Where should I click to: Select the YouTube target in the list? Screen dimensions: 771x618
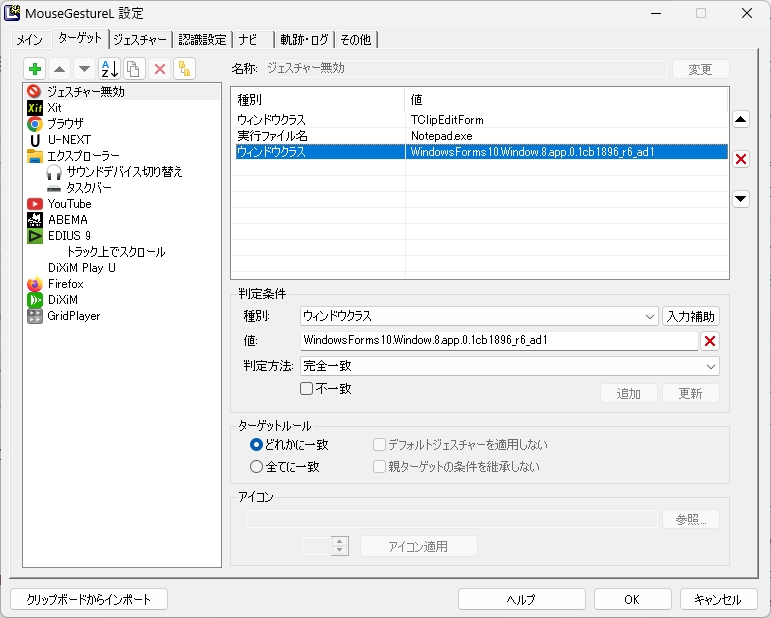pos(69,204)
